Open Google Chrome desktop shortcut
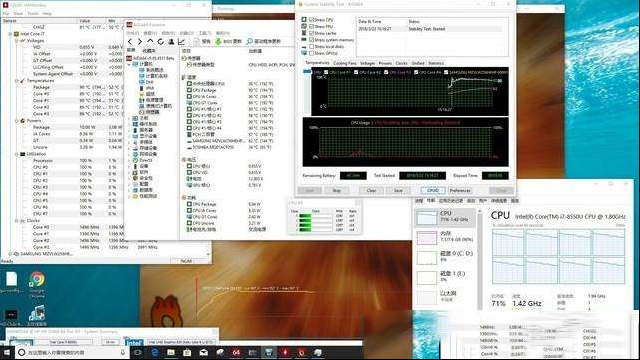 pos(37,280)
